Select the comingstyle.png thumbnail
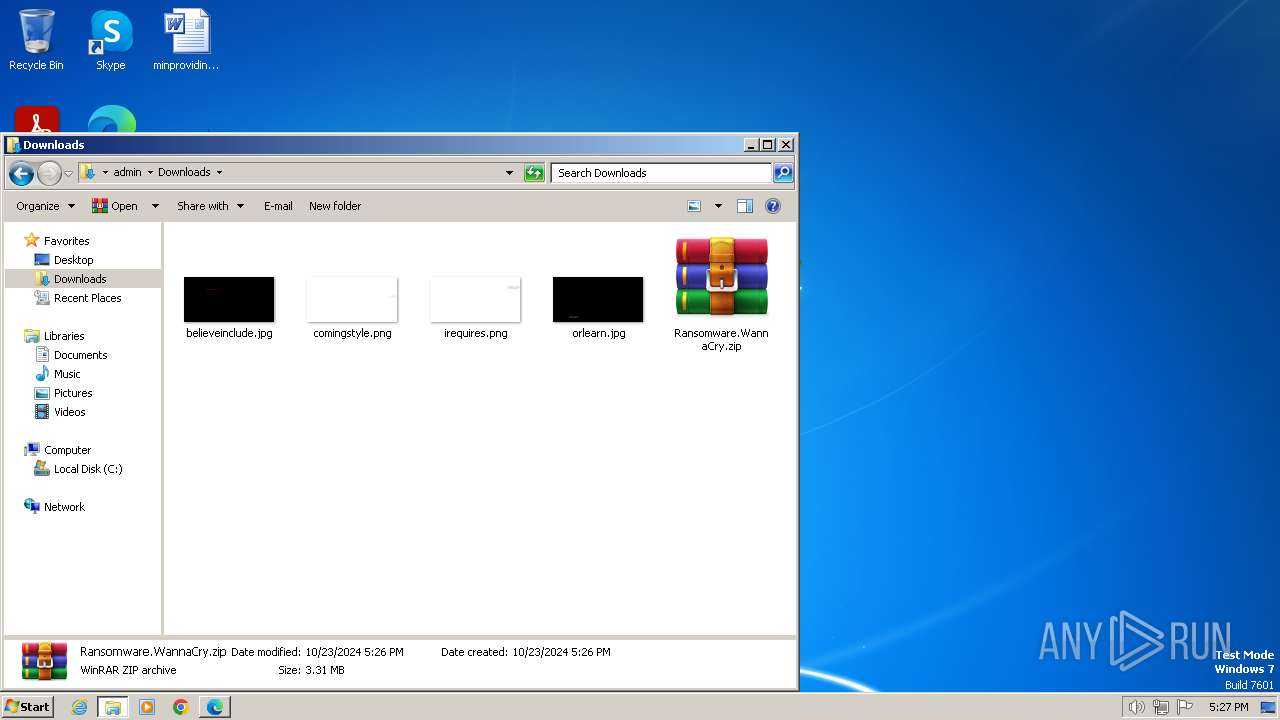 pyautogui.click(x=352, y=300)
